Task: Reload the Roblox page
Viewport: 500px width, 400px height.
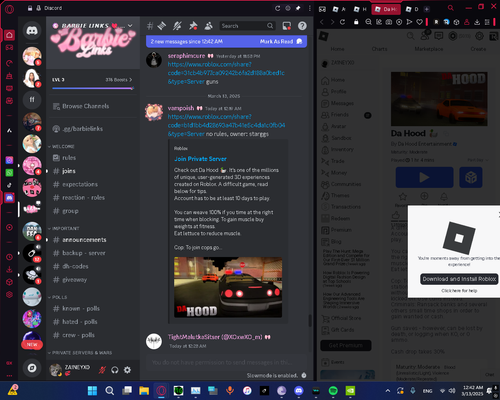Action: pyautogui.click(x=342, y=22)
